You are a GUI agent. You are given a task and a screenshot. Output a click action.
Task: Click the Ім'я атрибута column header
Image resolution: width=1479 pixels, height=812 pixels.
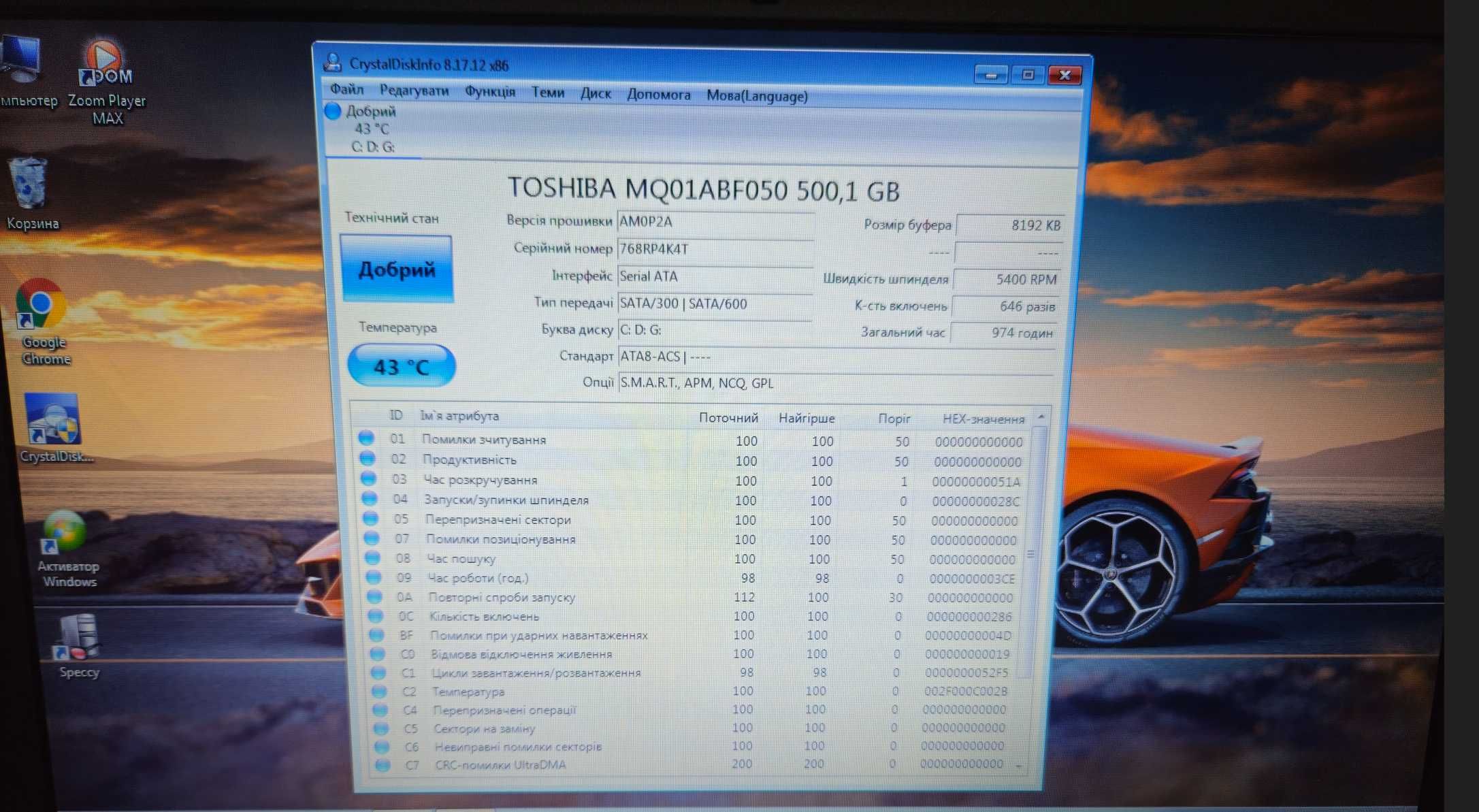[x=459, y=416]
